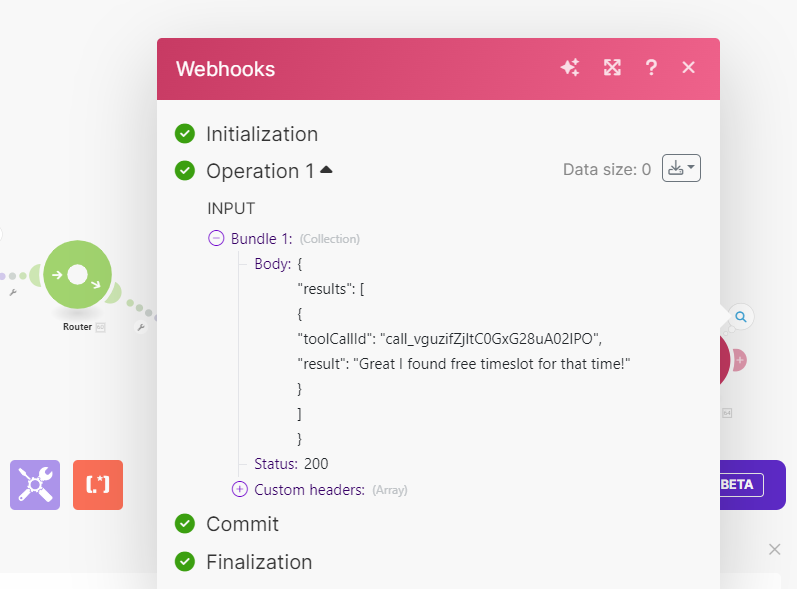The height and width of the screenshot is (589, 797).
Task: Collapse Bundle 1 collection with minus icon
Action: coord(216,238)
